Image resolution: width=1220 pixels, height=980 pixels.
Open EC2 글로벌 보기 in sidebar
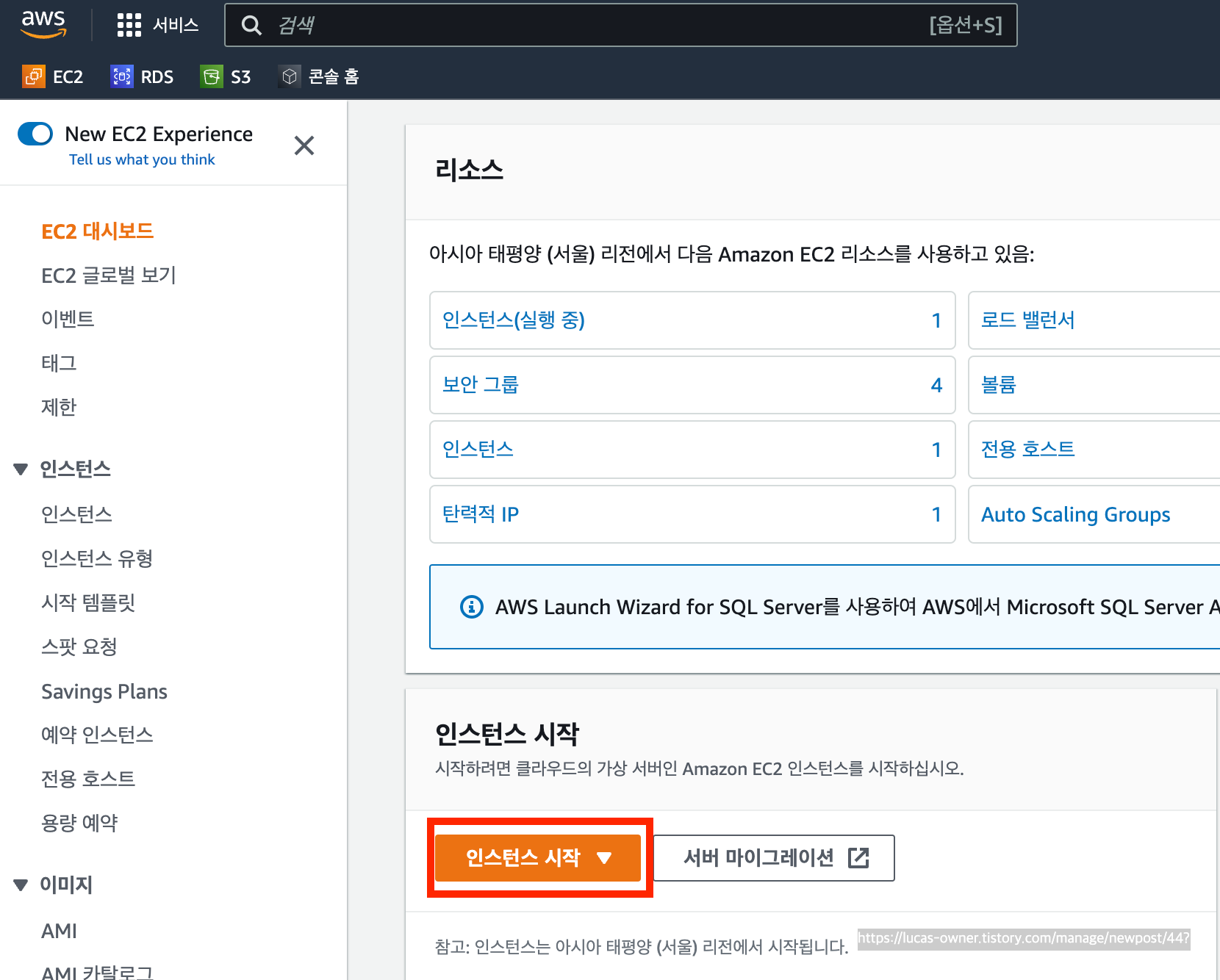click(x=109, y=275)
